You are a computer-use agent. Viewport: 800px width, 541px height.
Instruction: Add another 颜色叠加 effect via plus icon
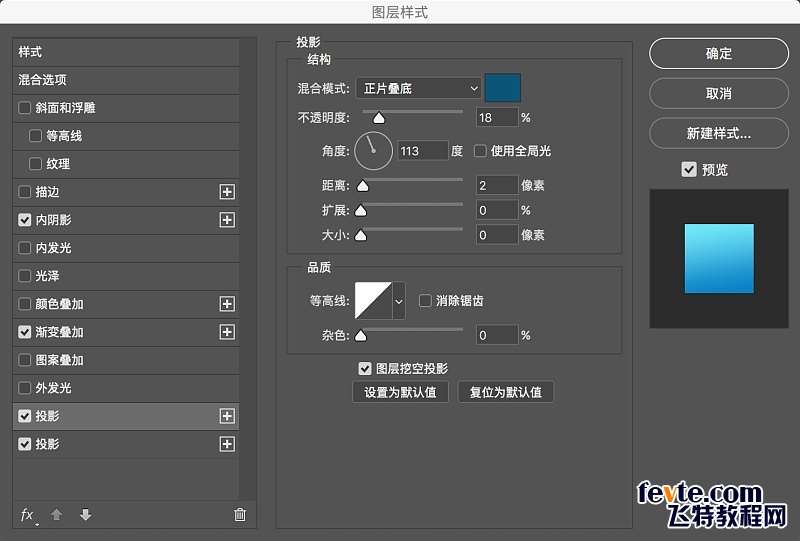pyautogui.click(x=227, y=304)
